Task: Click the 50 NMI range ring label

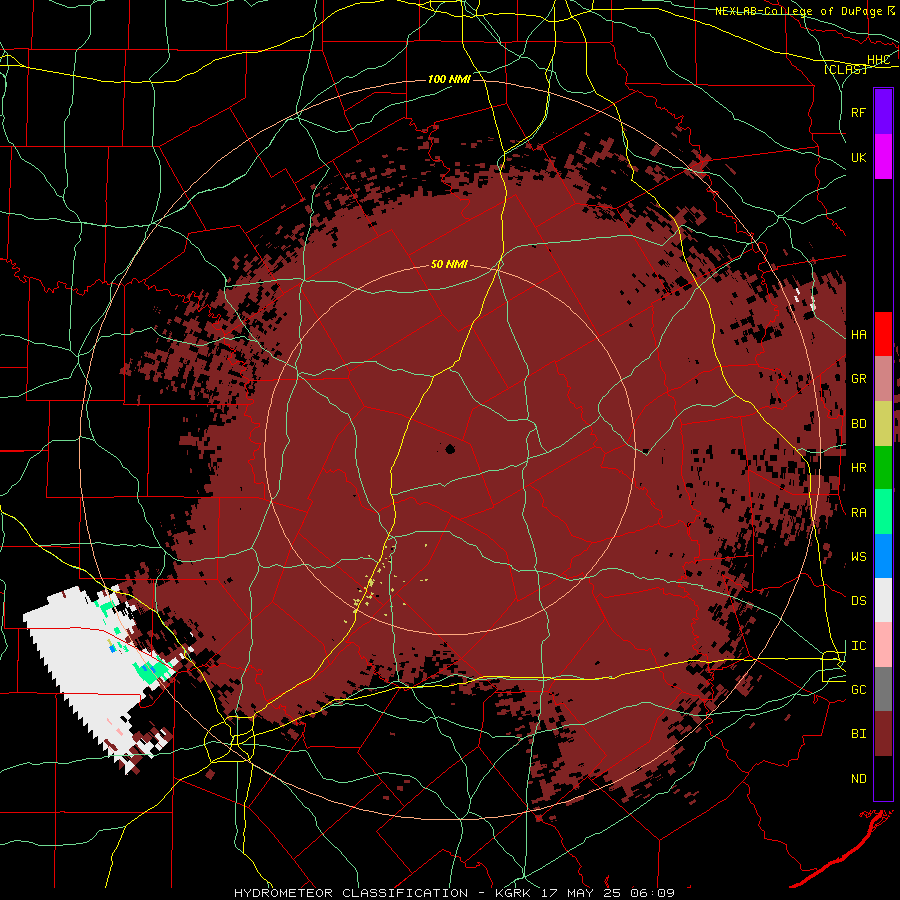Action: click(449, 265)
